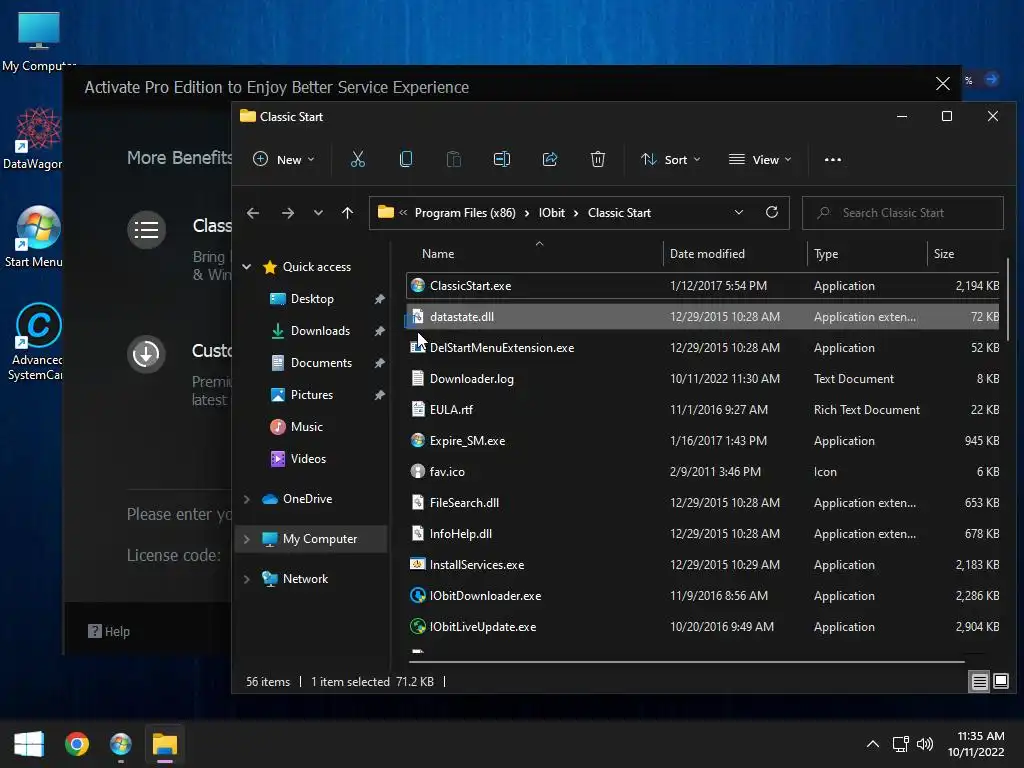Select the InstallServices.exe icon
The width and height of the screenshot is (1024, 768).
(x=417, y=564)
